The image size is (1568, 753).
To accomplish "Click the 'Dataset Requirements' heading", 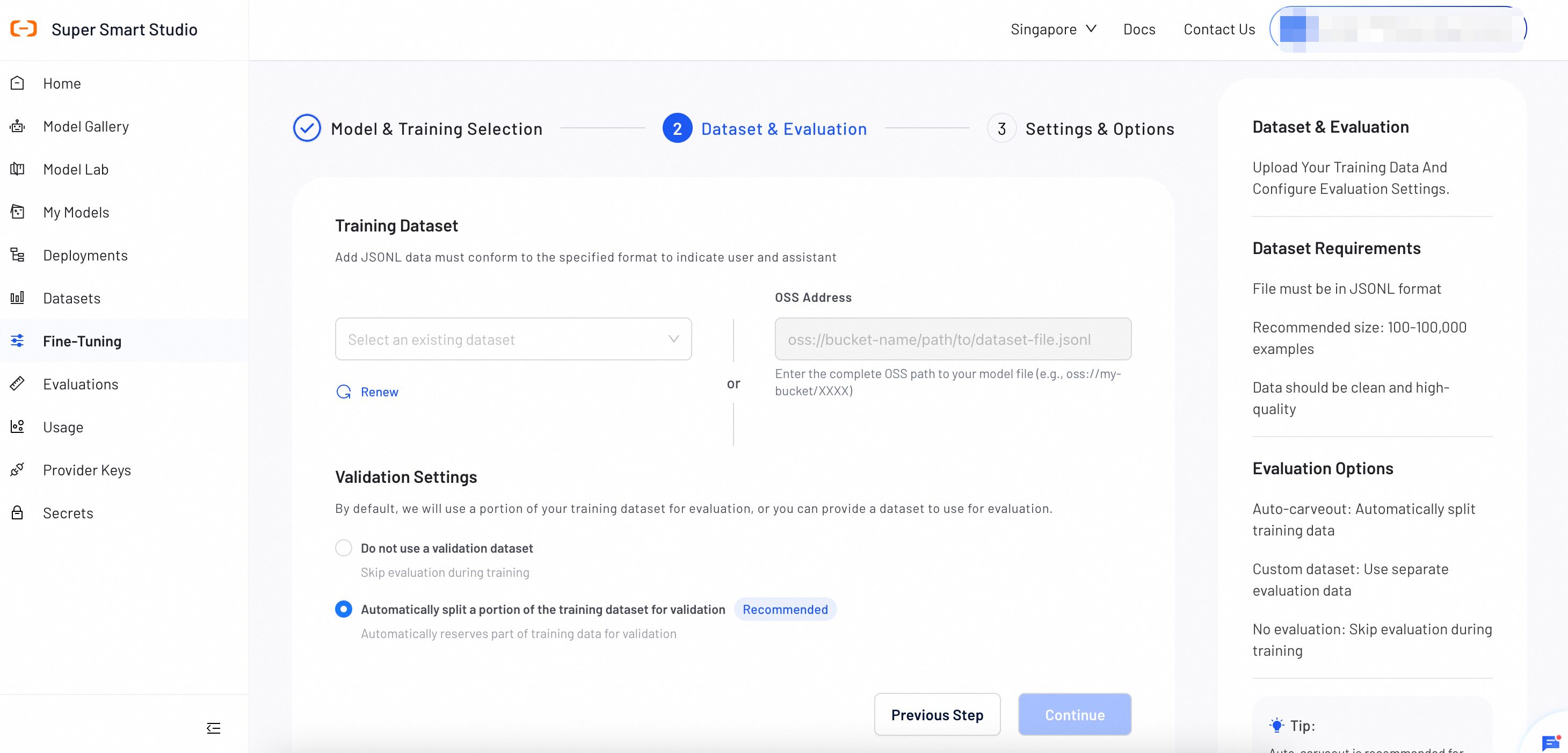I will (1337, 248).
